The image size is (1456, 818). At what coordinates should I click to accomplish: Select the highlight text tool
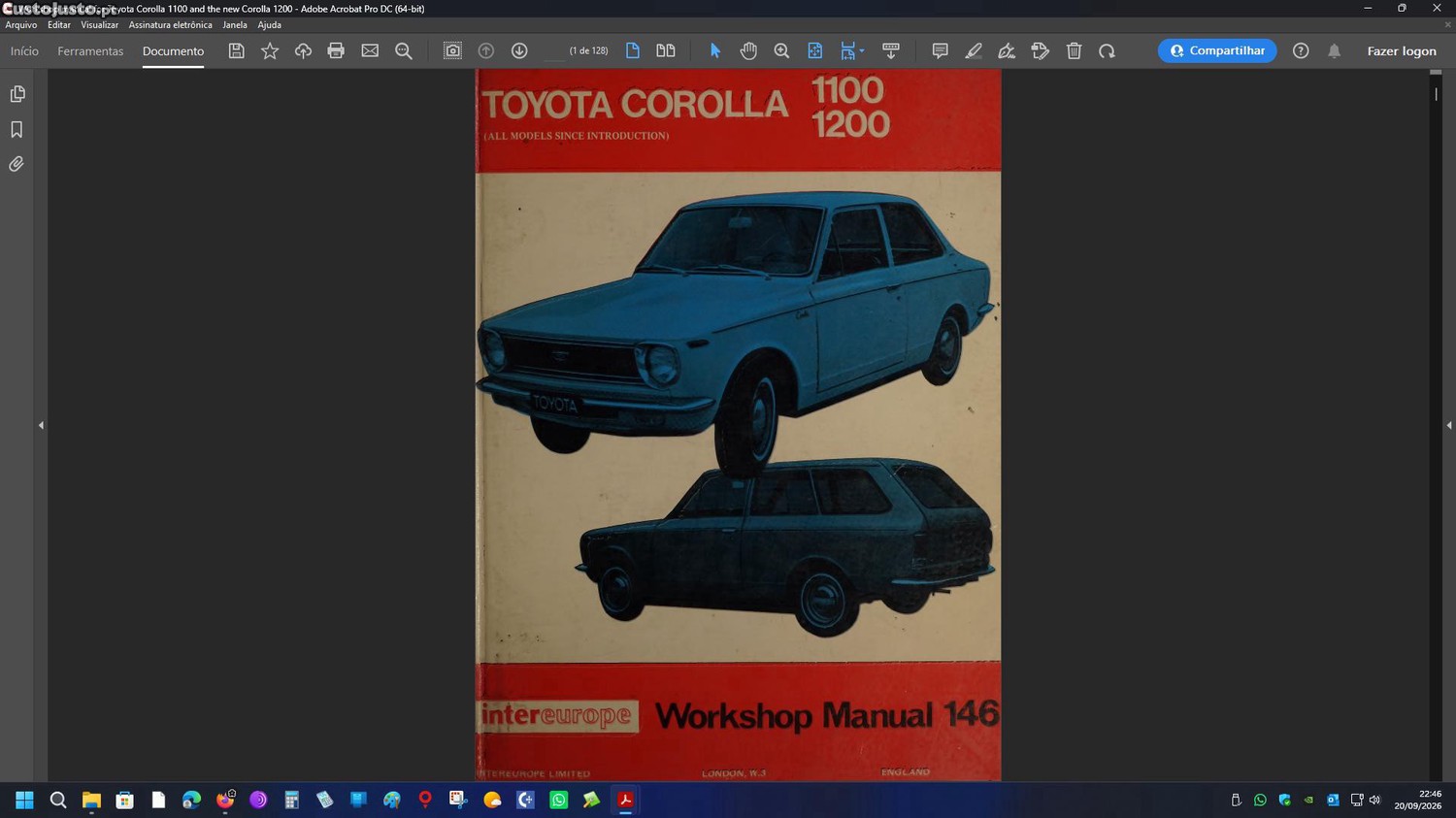coord(974,50)
